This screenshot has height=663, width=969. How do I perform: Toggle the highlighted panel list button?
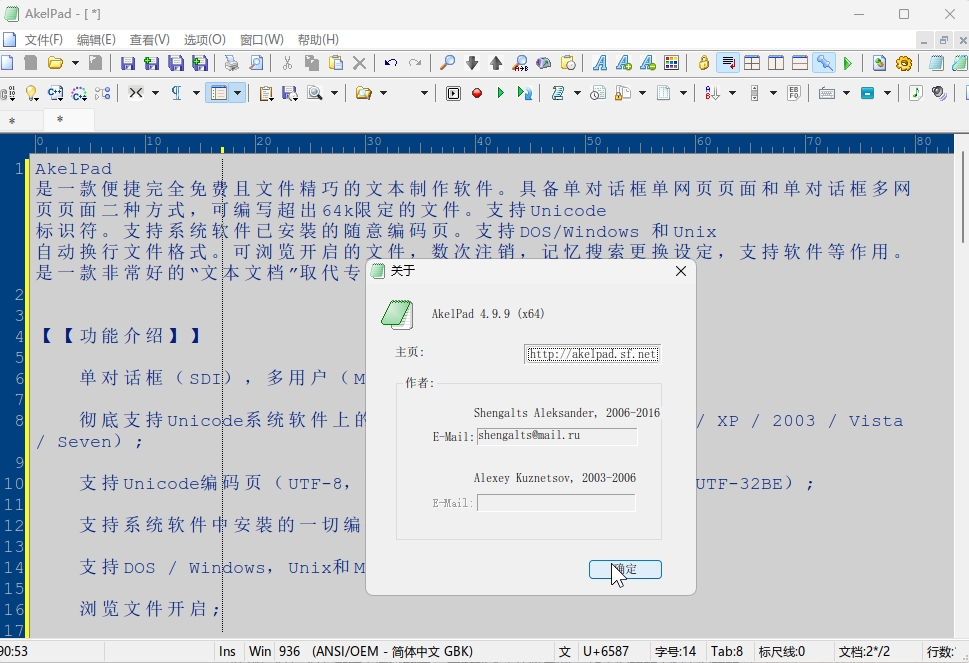tap(219, 93)
